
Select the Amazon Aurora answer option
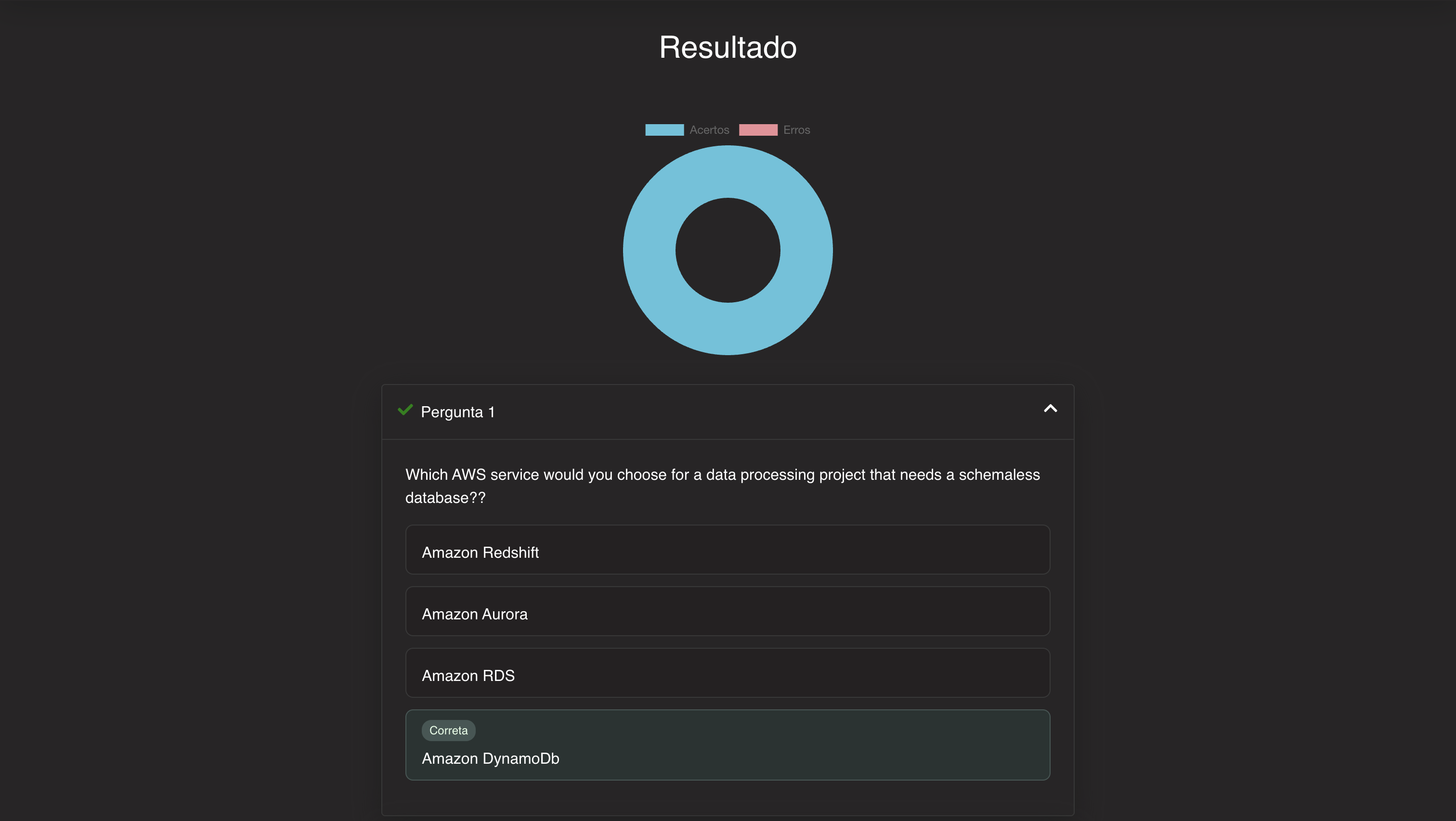pyautogui.click(x=728, y=611)
